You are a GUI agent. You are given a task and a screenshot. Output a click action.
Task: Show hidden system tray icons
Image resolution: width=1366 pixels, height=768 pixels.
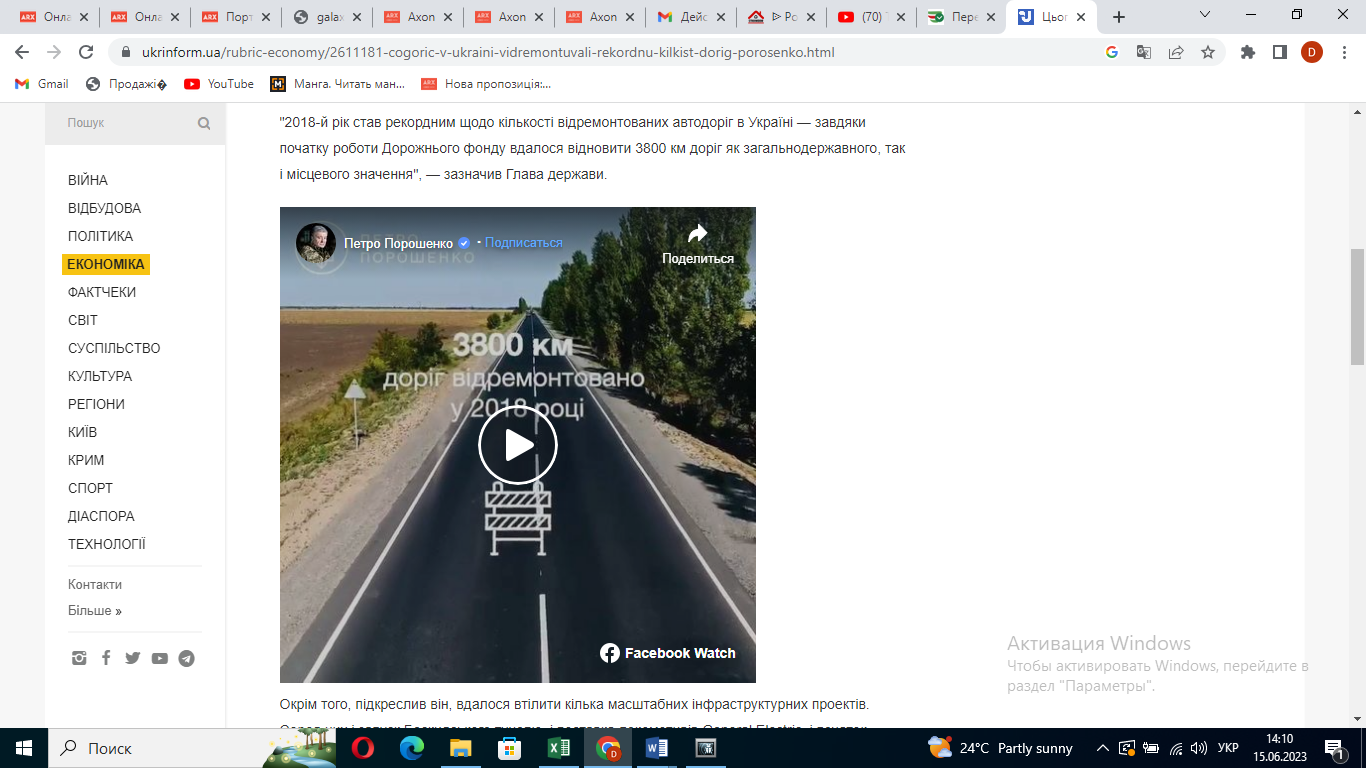pyautogui.click(x=1103, y=748)
